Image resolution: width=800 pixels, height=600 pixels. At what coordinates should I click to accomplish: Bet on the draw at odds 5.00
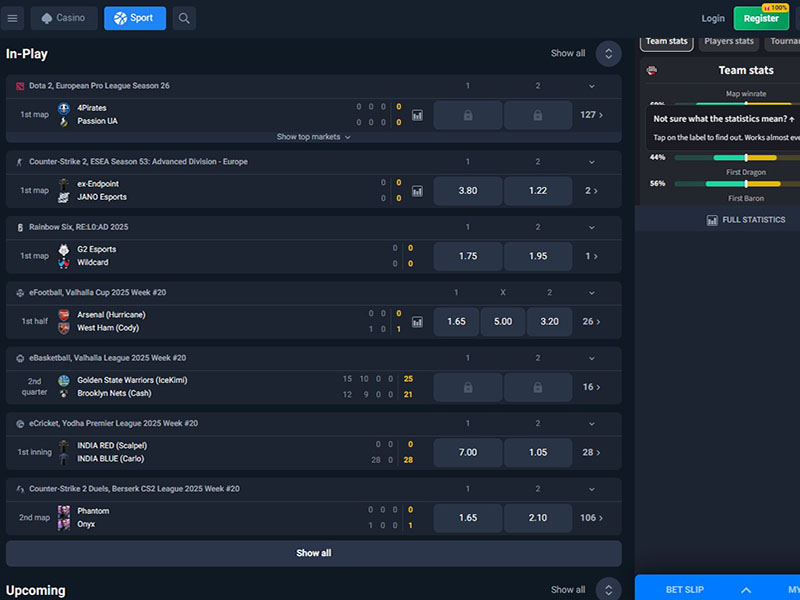coord(503,321)
